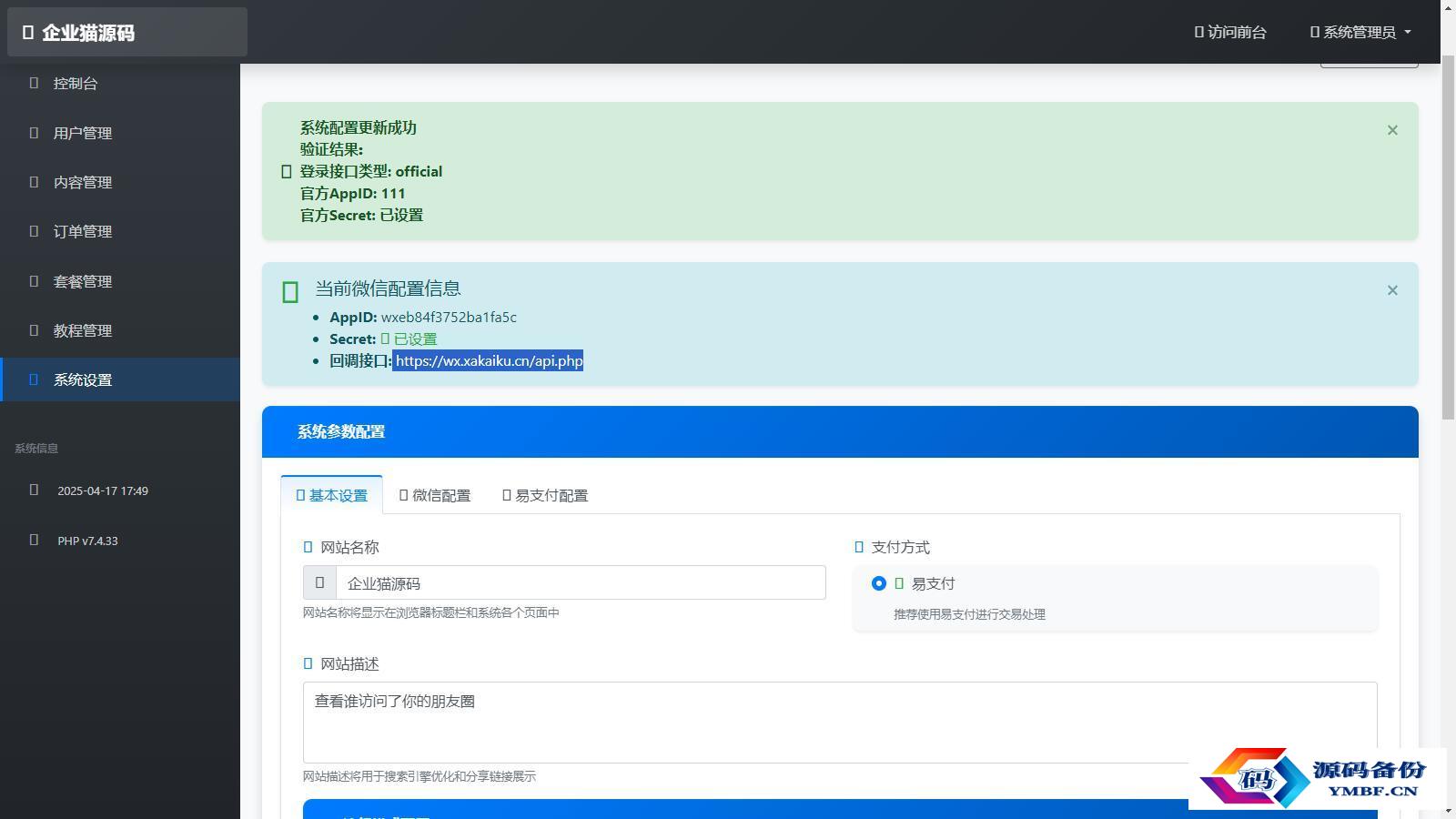
Task: Click the icon next to 支付方式 label
Action: coord(858,547)
